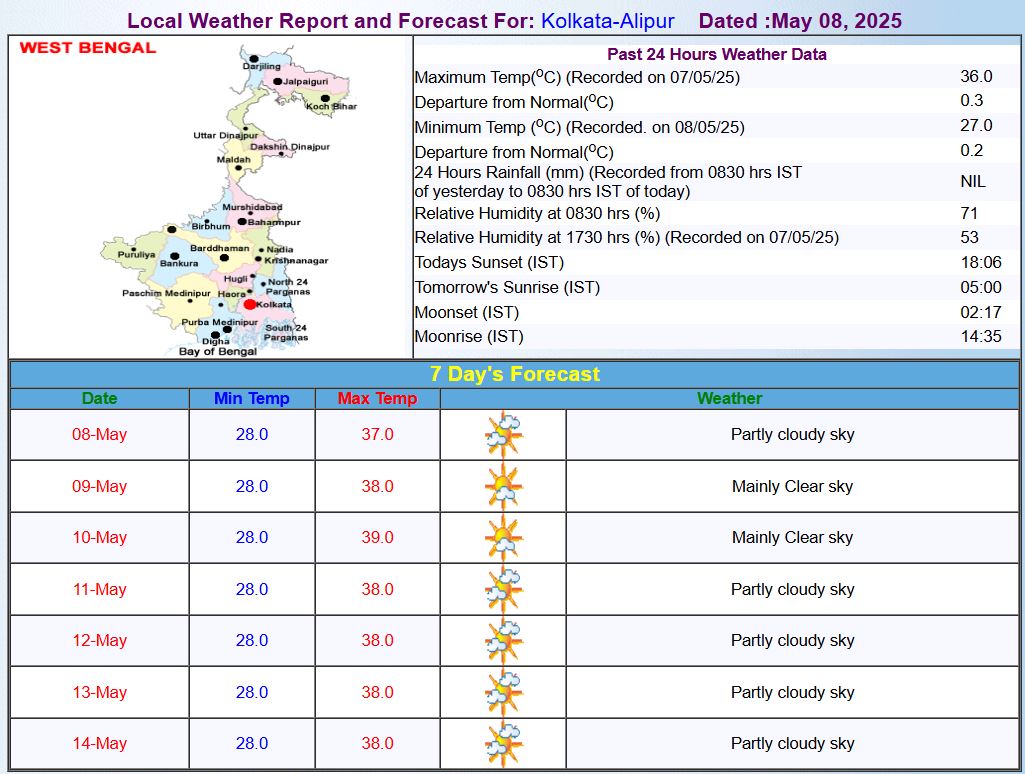Image resolution: width=1025 pixels, height=774 pixels.
Task: Click the 14-May weather icon
Action: (502, 743)
